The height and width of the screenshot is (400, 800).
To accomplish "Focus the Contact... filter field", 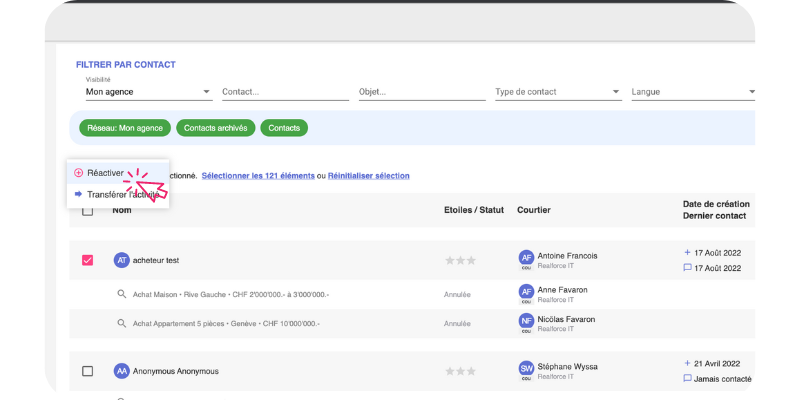I will pyautogui.click(x=285, y=92).
